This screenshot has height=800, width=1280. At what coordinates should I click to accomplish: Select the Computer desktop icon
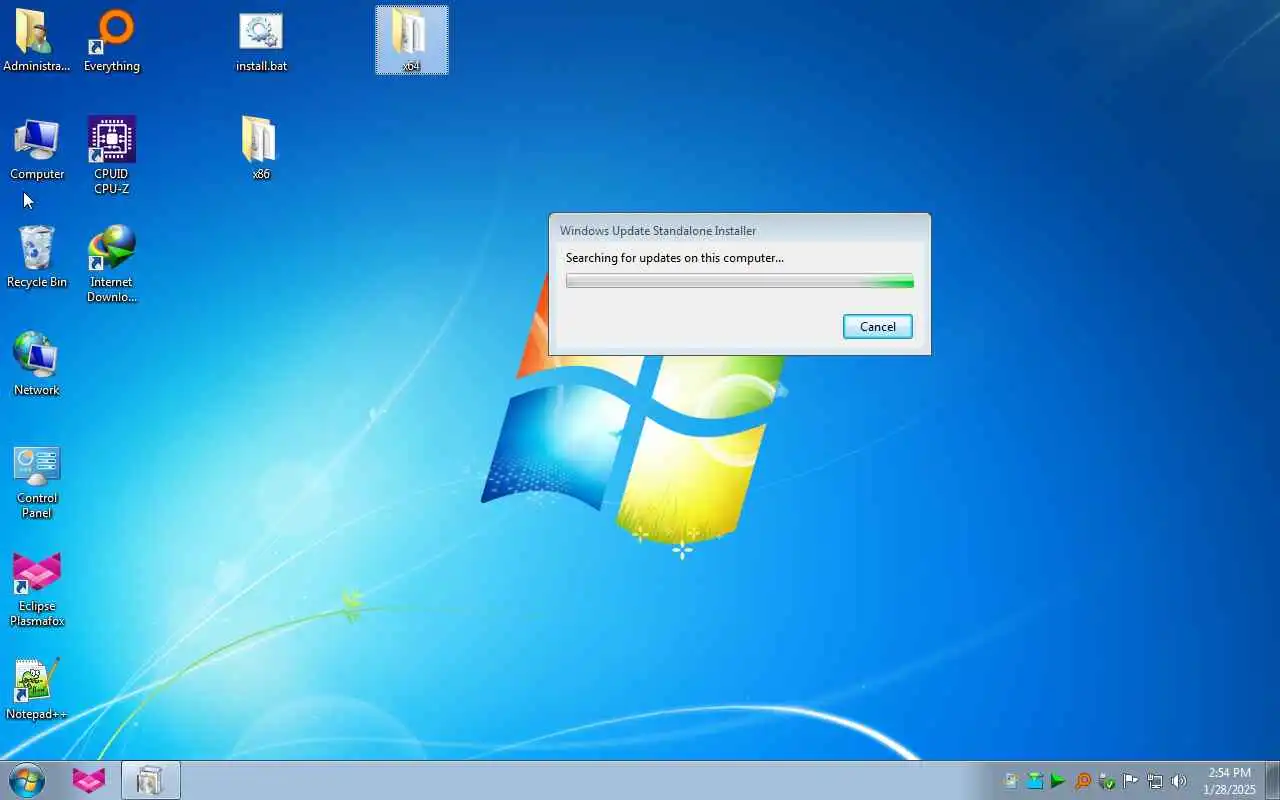coord(37,149)
